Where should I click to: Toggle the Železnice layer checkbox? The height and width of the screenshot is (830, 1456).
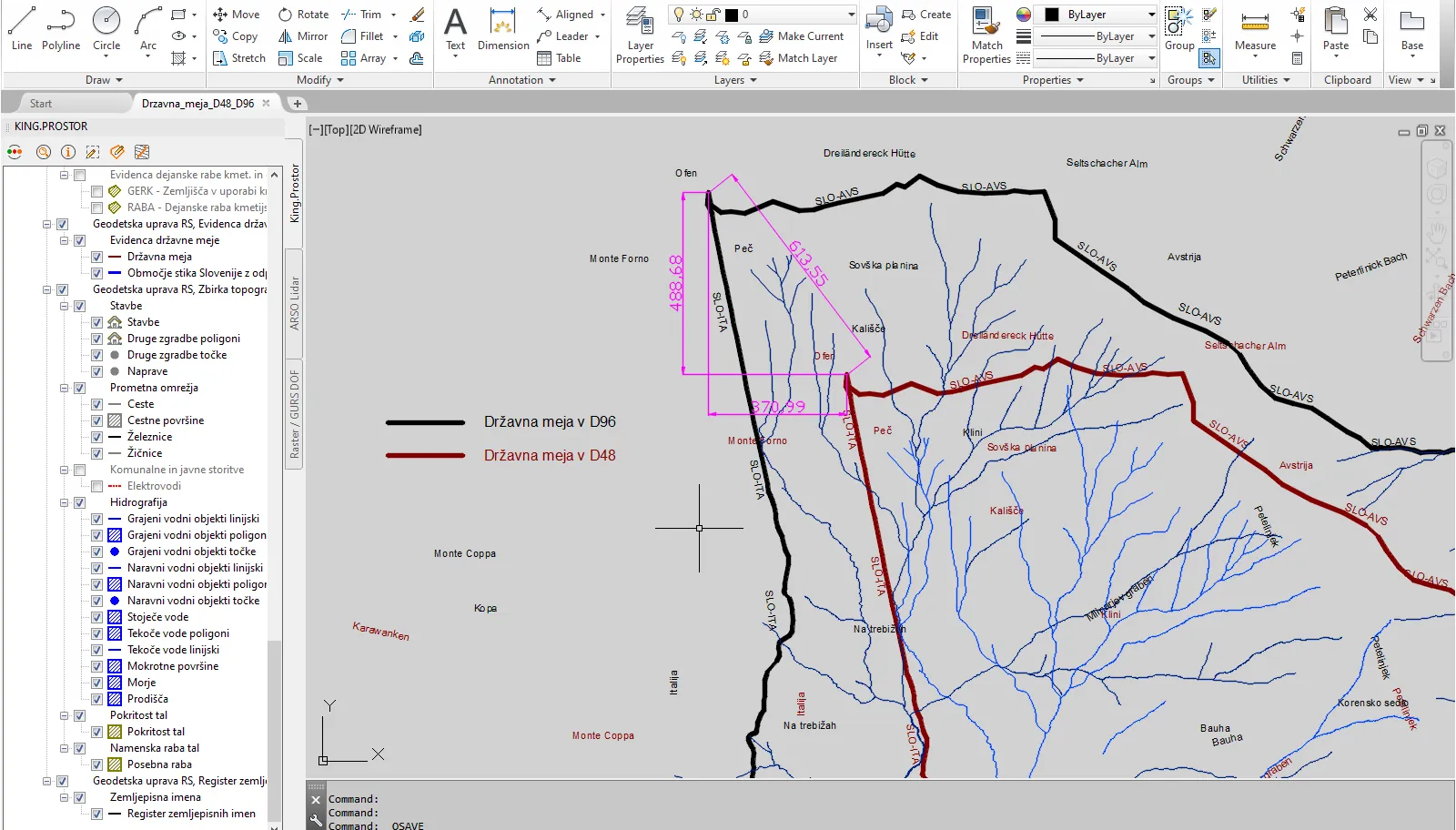click(x=96, y=437)
